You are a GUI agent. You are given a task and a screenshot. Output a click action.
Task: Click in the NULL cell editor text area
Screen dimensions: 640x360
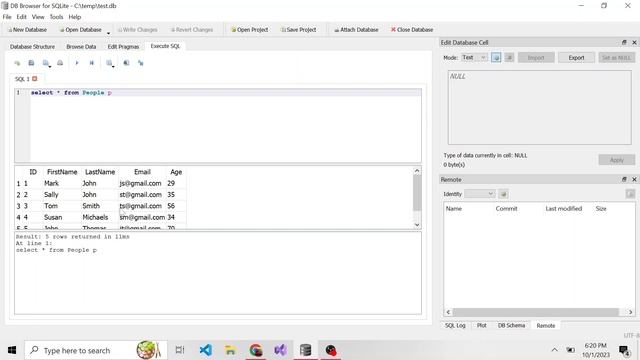pos(540,107)
